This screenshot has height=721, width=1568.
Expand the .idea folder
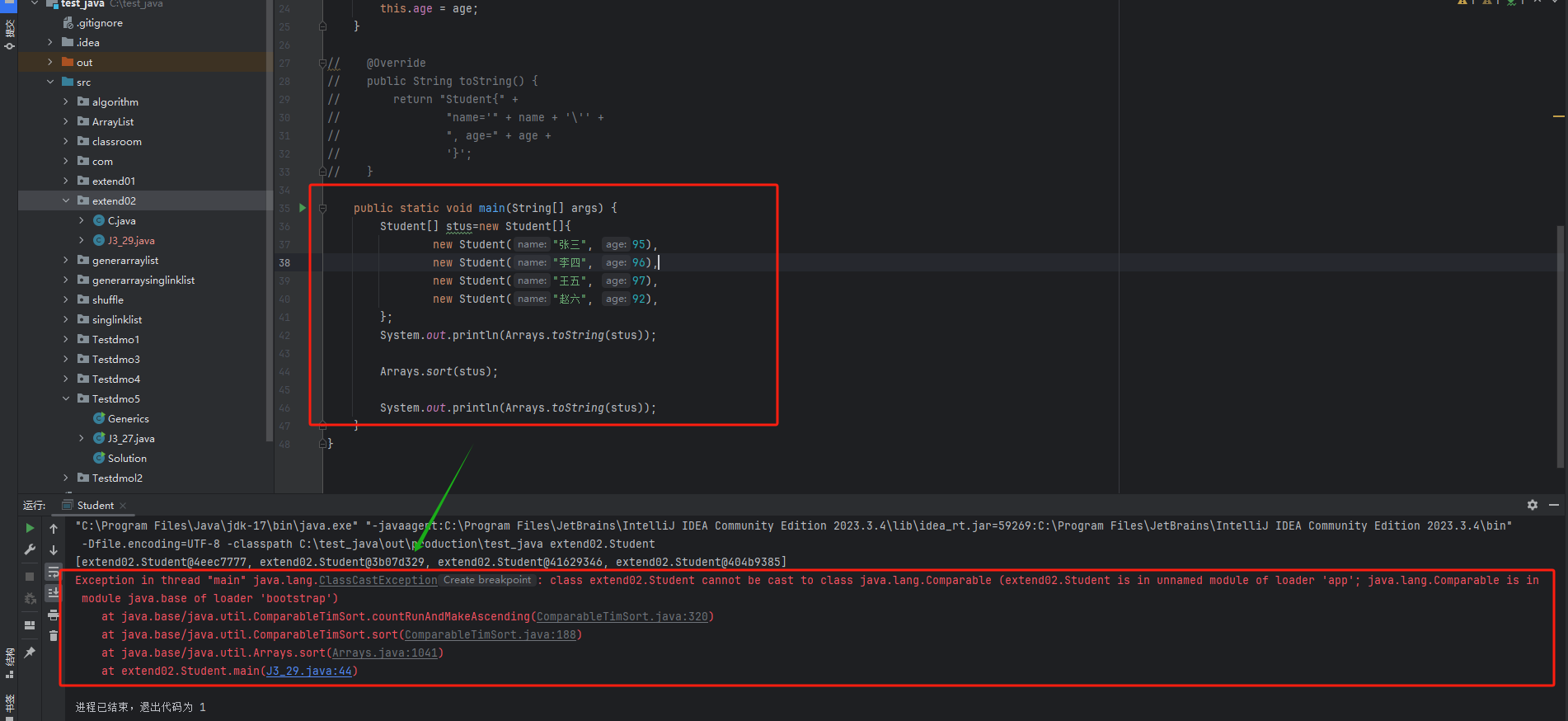tap(50, 42)
